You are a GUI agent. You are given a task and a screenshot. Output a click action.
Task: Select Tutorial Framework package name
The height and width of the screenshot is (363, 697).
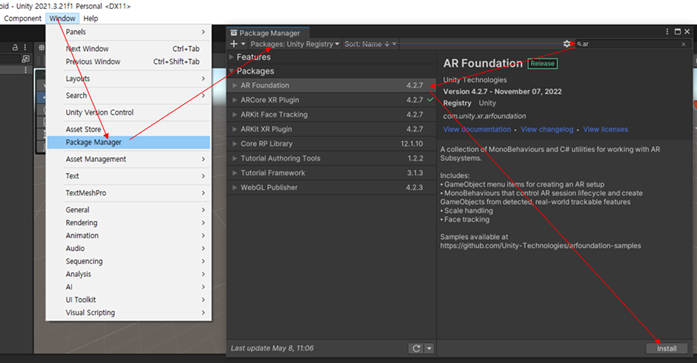pos(273,173)
